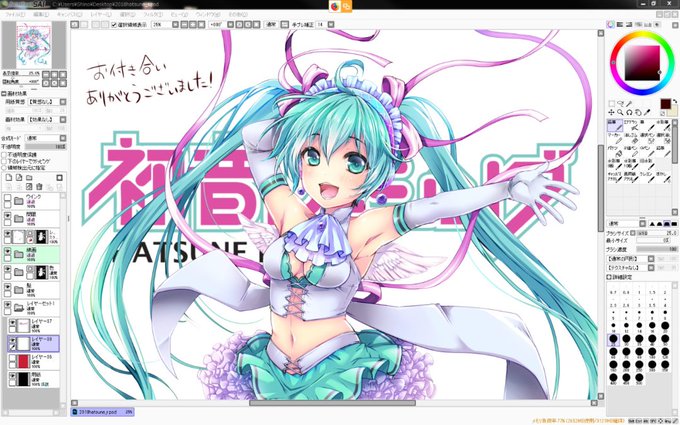The image size is (680, 425).
Task: Create a new normal layer
Action: [x=9, y=178]
